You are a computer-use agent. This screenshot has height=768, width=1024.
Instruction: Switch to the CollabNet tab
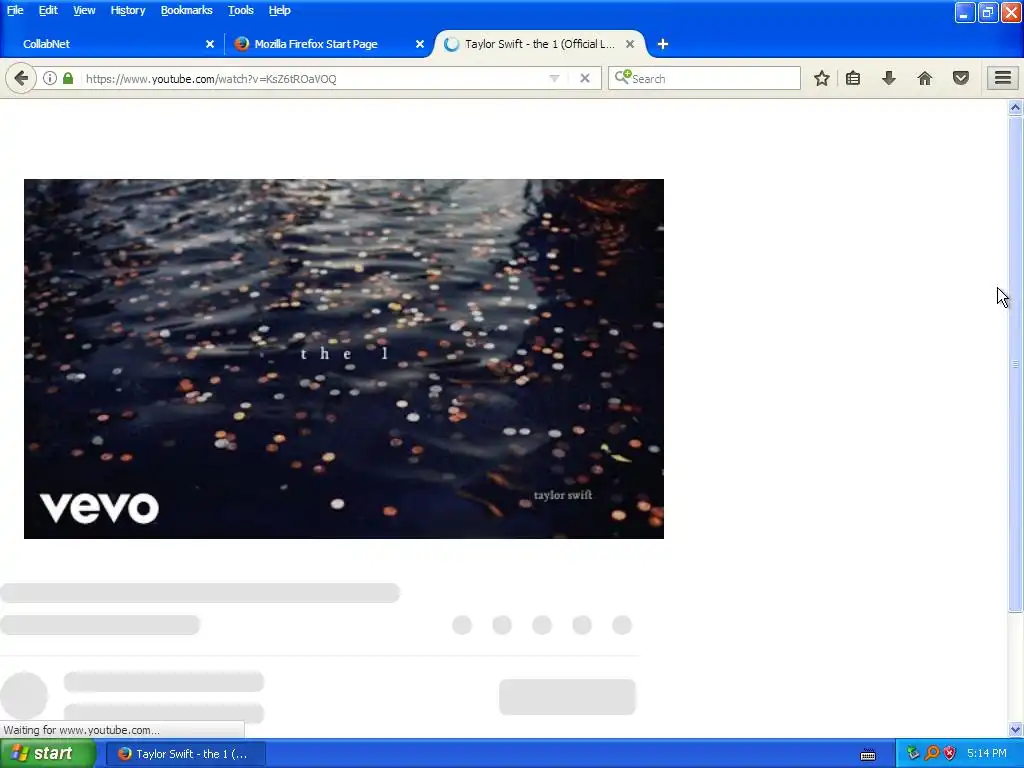click(x=111, y=44)
